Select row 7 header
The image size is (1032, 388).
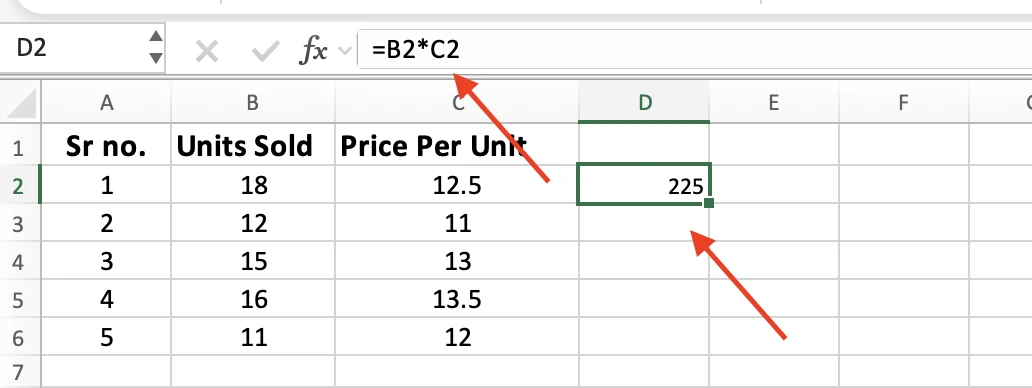(x=20, y=372)
